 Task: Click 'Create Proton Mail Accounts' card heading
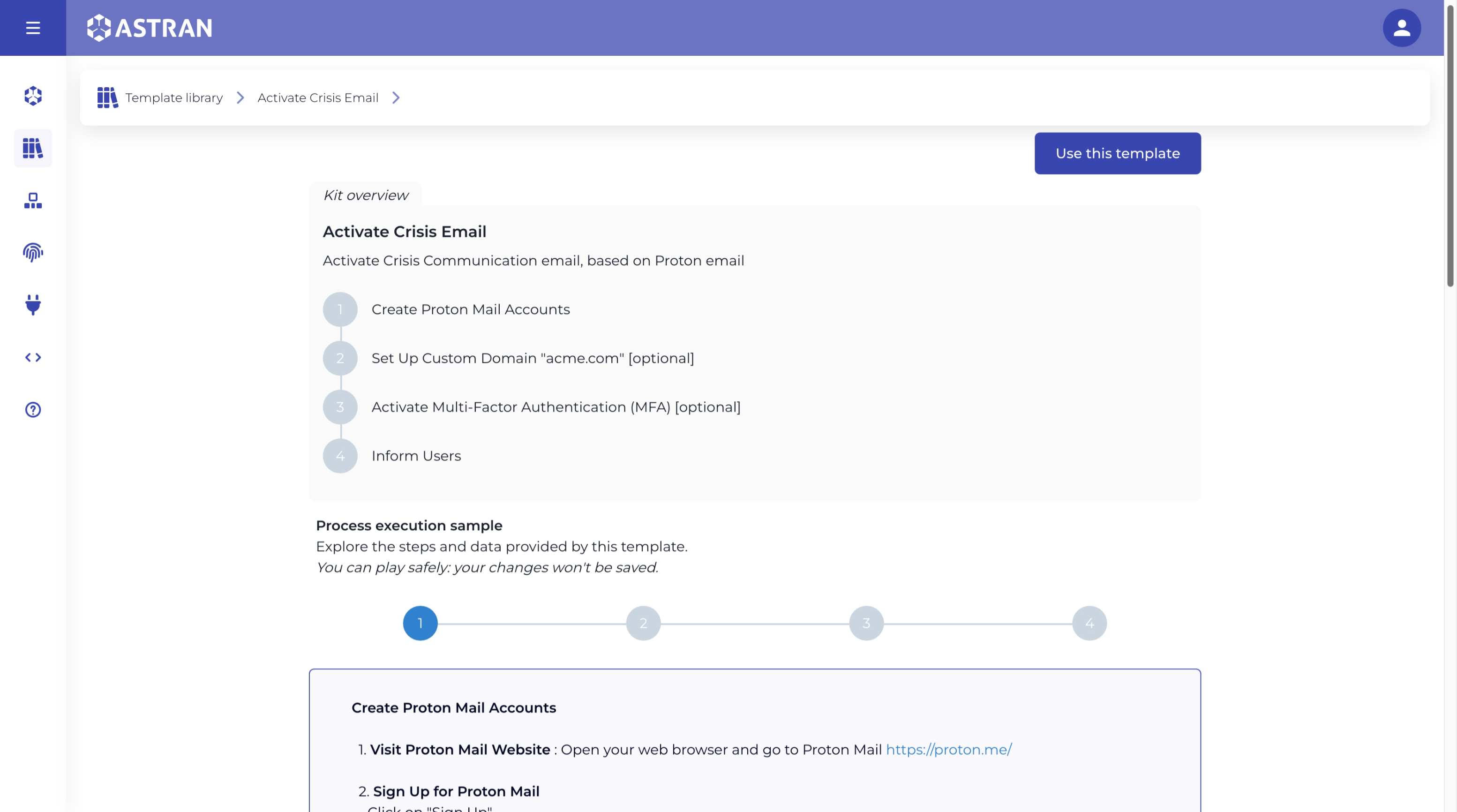[x=454, y=708]
